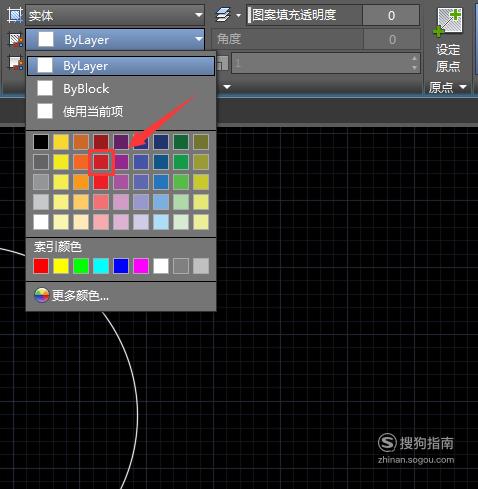Pick the red swatch in the second palette row

pyautogui.click(x=101, y=162)
